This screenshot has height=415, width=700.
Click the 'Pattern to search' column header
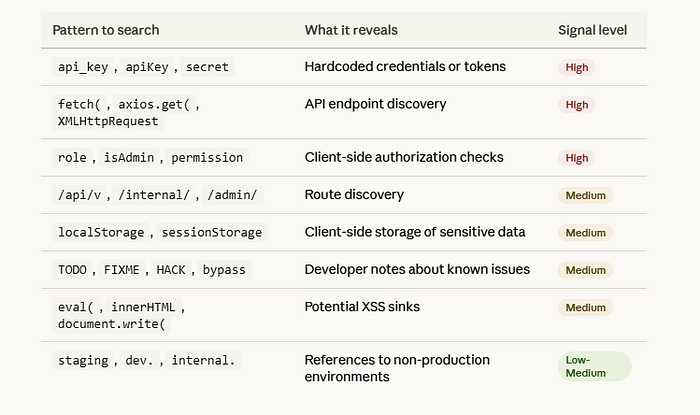(106, 30)
